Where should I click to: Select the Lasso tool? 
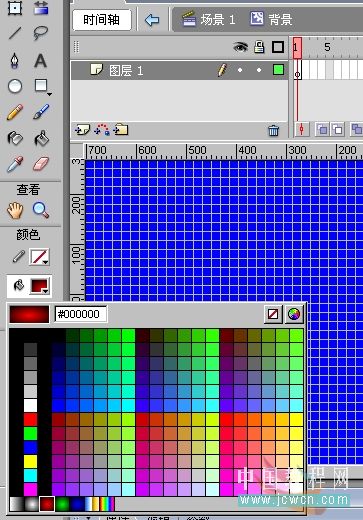[41, 33]
